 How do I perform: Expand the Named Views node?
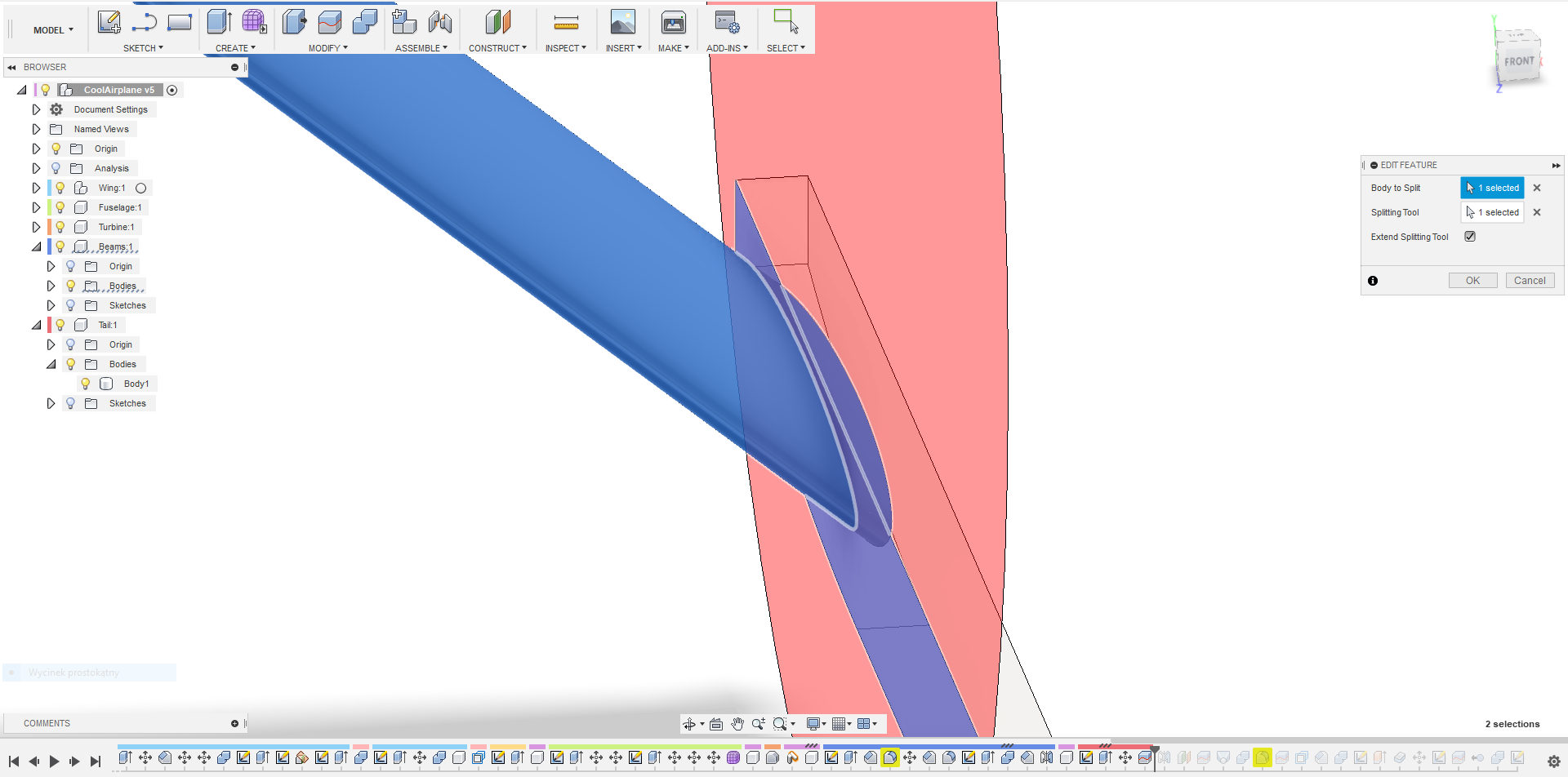pos(36,129)
